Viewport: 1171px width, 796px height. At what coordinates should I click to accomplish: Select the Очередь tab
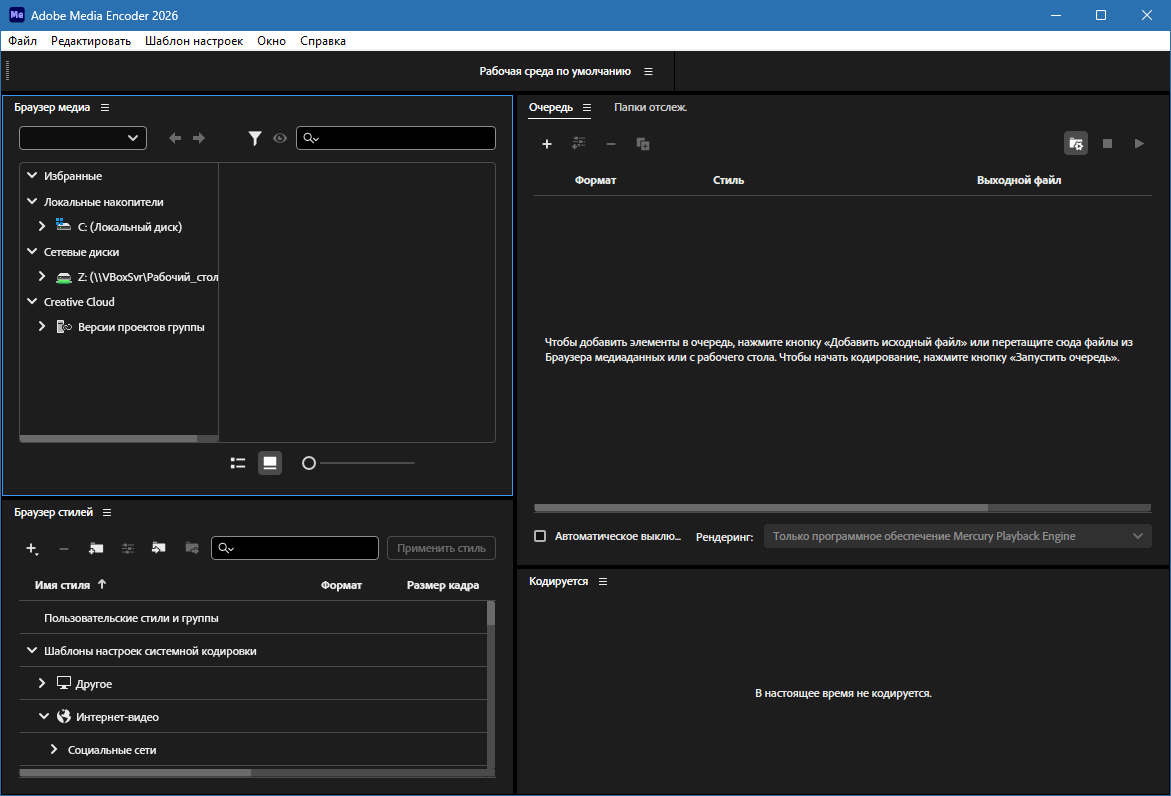(551, 108)
